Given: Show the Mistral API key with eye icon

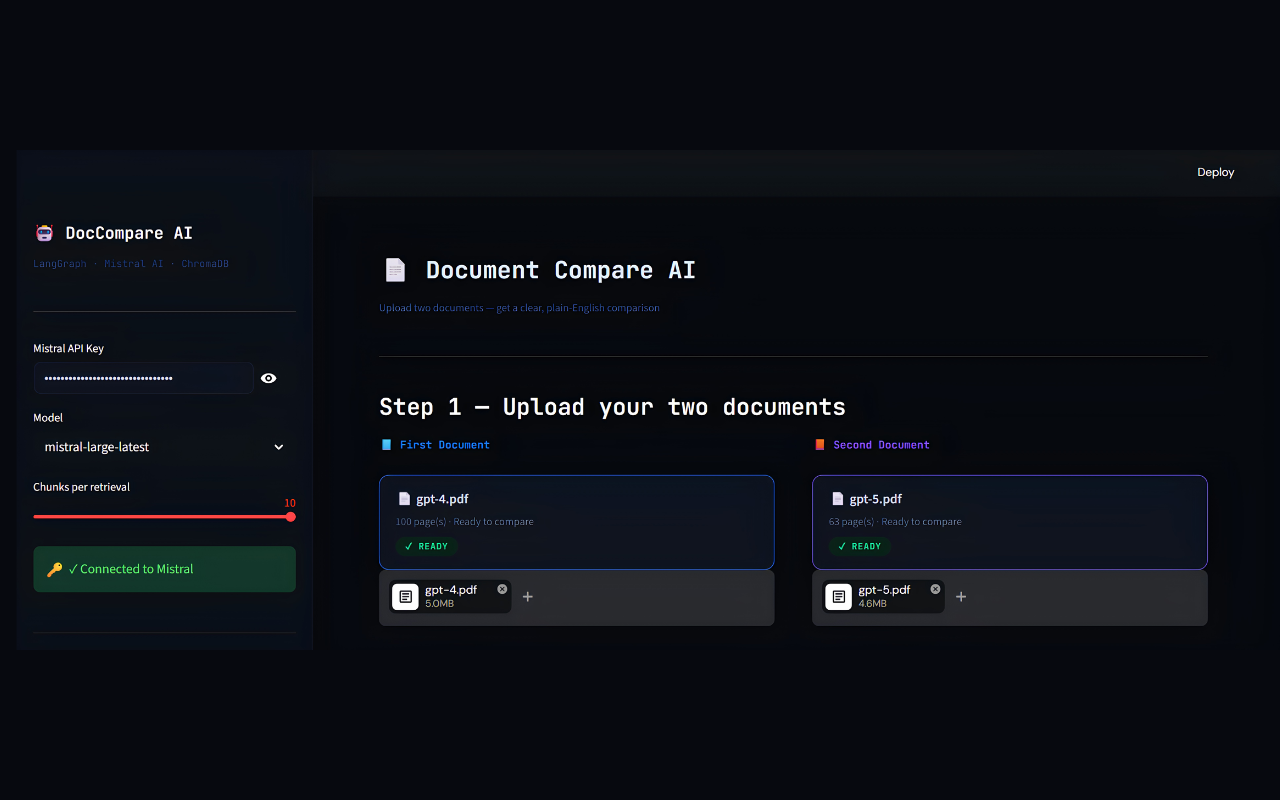Looking at the screenshot, I should [x=268, y=378].
